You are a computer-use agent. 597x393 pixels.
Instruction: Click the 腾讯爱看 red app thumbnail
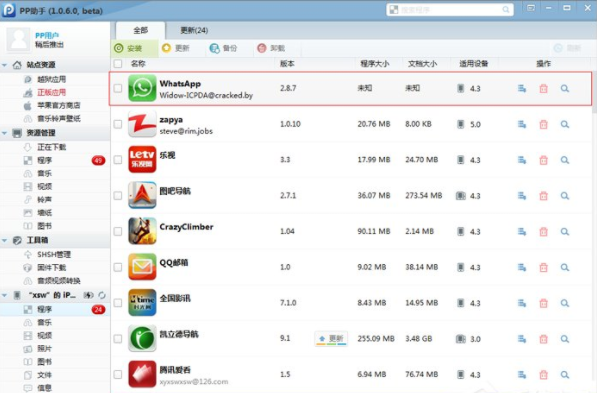click(142, 374)
